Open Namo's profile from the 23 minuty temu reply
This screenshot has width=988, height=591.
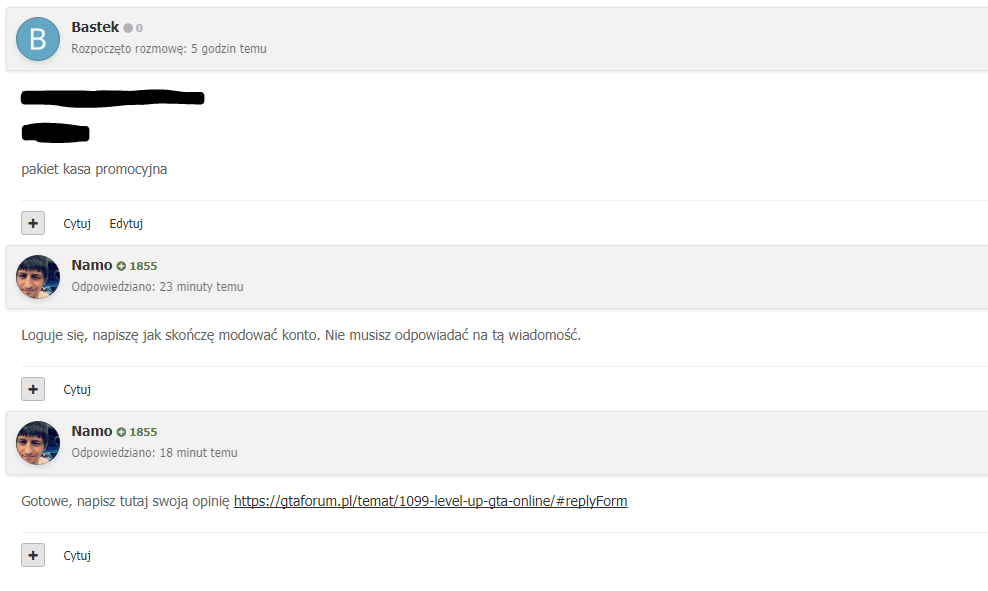point(92,265)
